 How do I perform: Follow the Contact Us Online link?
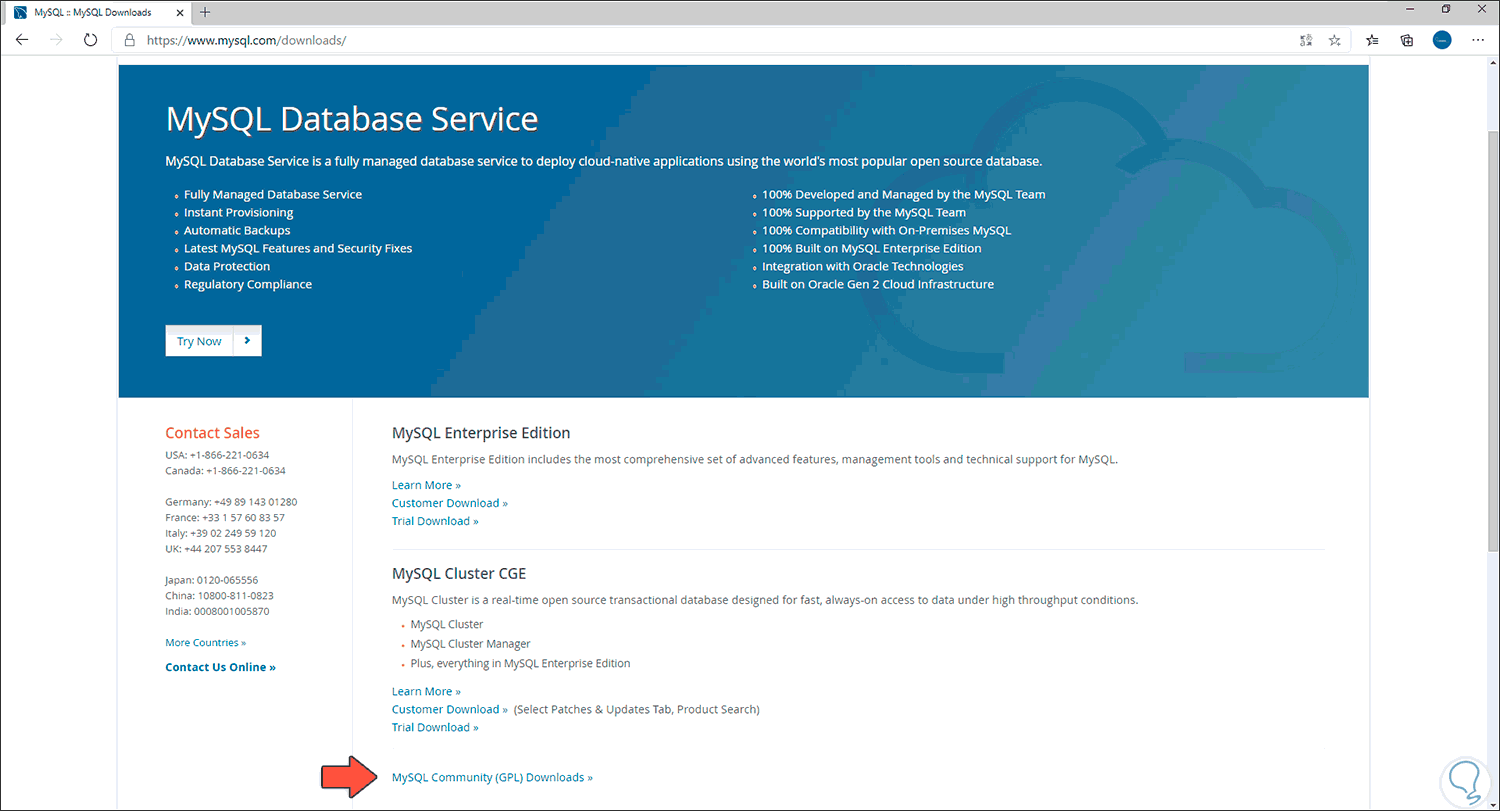(x=220, y=667)
